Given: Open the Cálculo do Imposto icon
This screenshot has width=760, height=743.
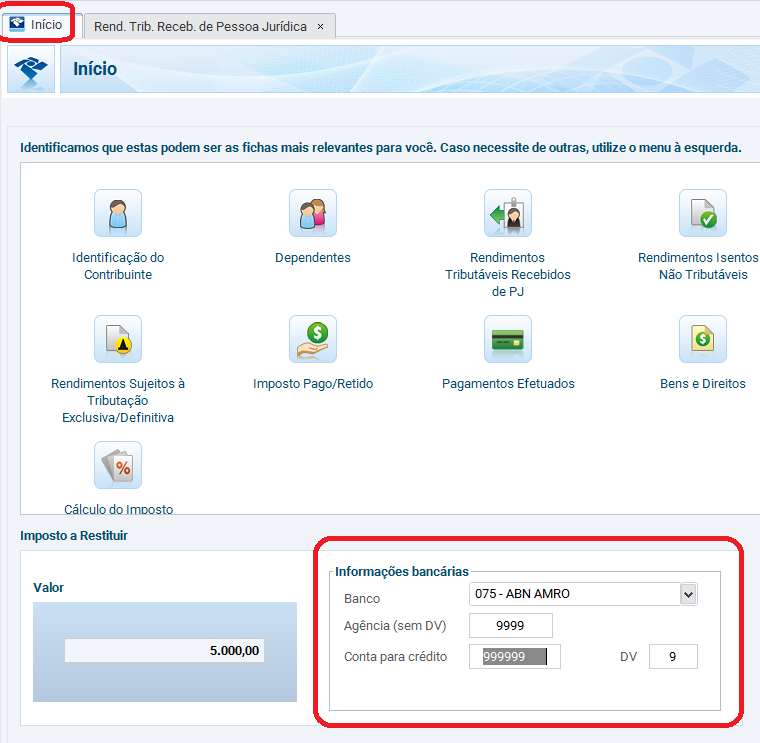Looking at the screenshot, I should click(118, 465).
